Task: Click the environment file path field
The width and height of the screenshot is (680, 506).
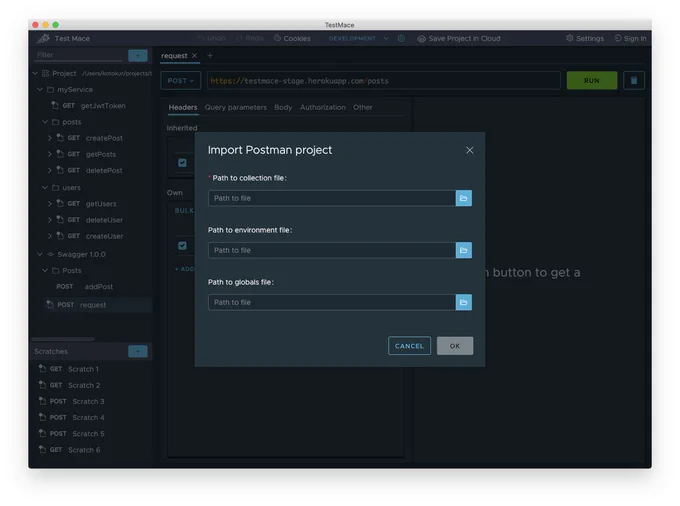Action: [332, 250]
